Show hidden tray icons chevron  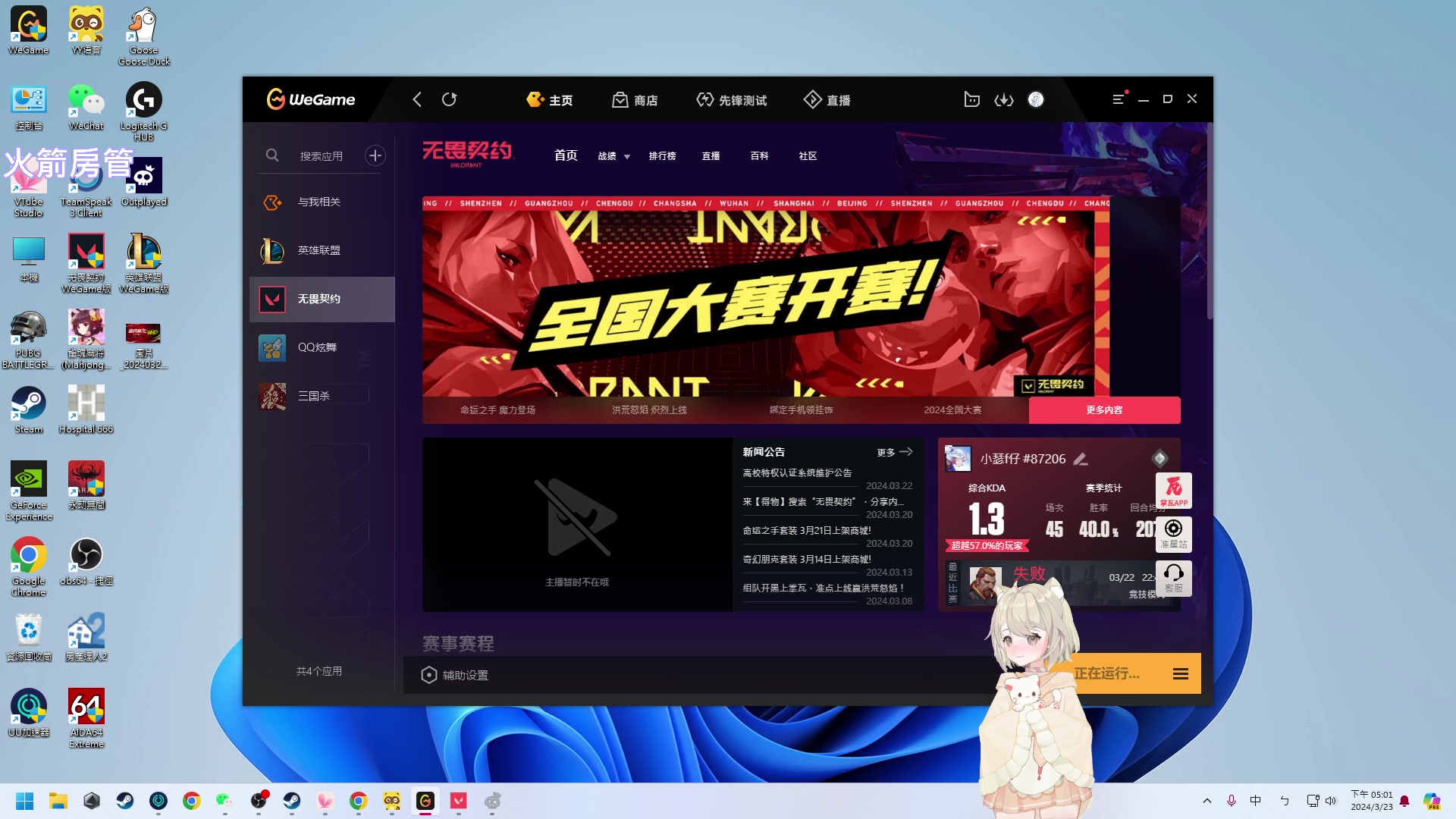point(1207,801)
